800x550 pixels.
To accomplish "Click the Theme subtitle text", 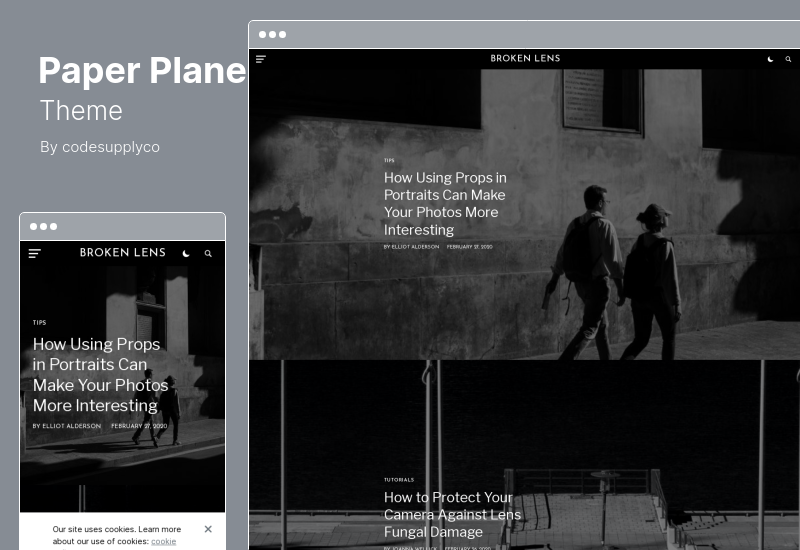I will tap(81, 110).
